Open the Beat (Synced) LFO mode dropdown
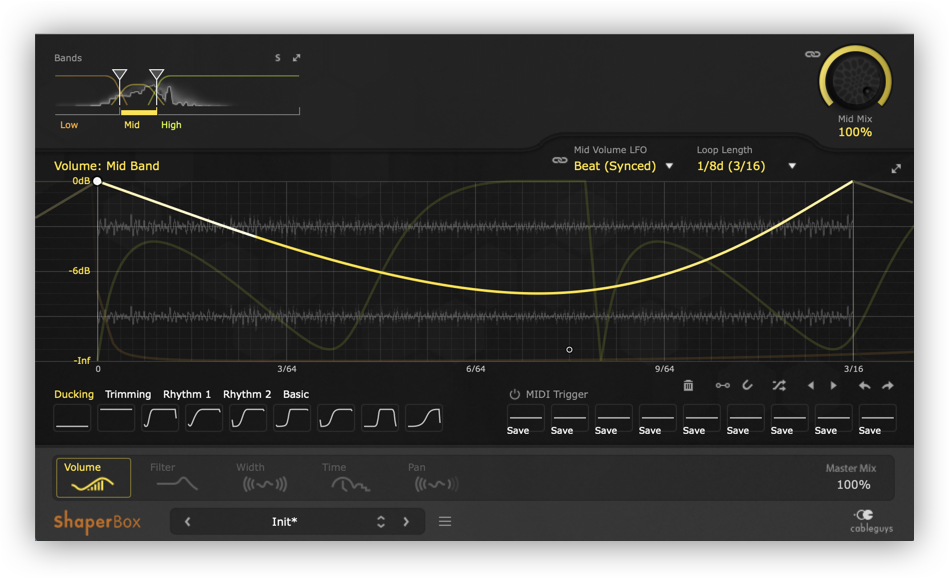Image resolution: width=949 pixels, height=578 pixels. click(x=623, y=166)
